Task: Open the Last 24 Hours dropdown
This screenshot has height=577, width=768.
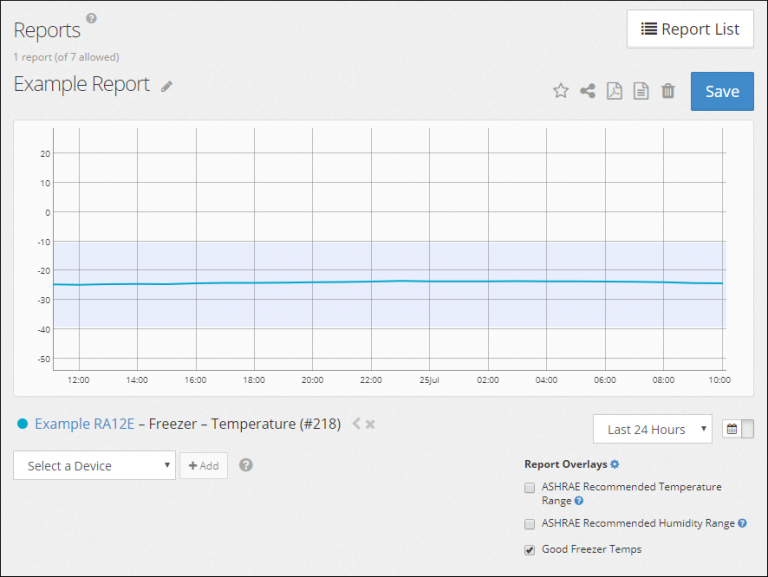Action: pos(652,429)
